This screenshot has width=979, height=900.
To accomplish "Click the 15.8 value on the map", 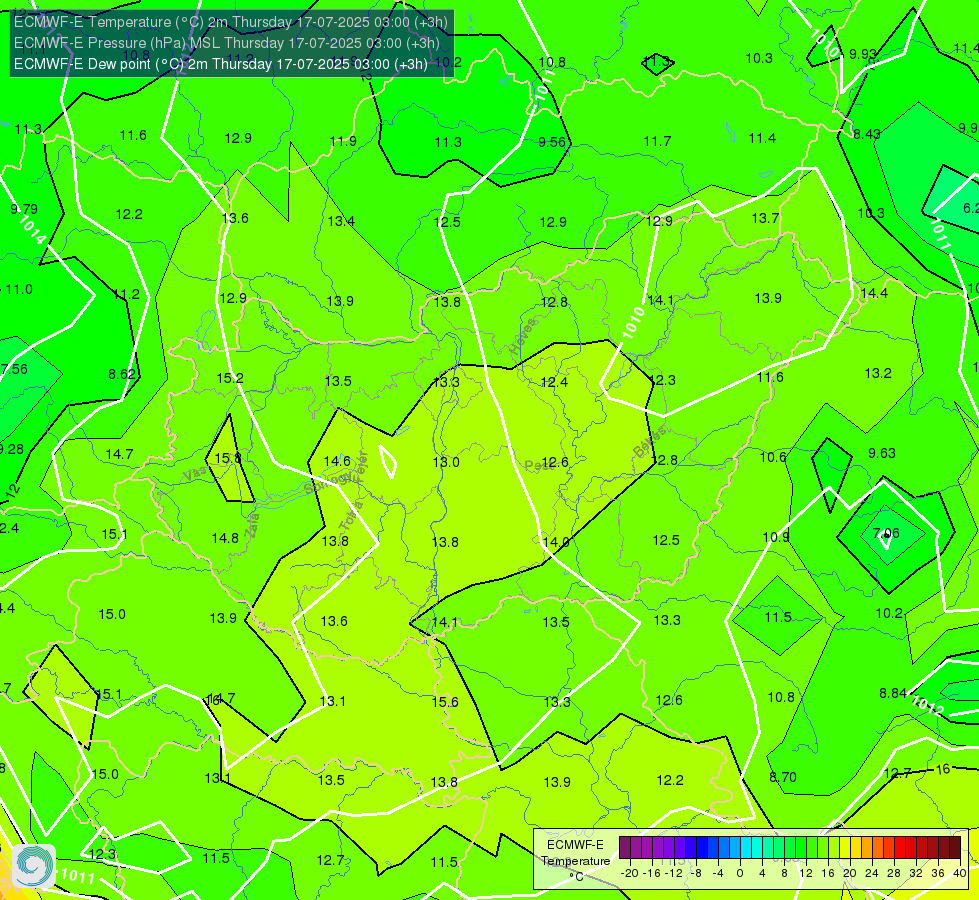I will [x=228, y=458].
